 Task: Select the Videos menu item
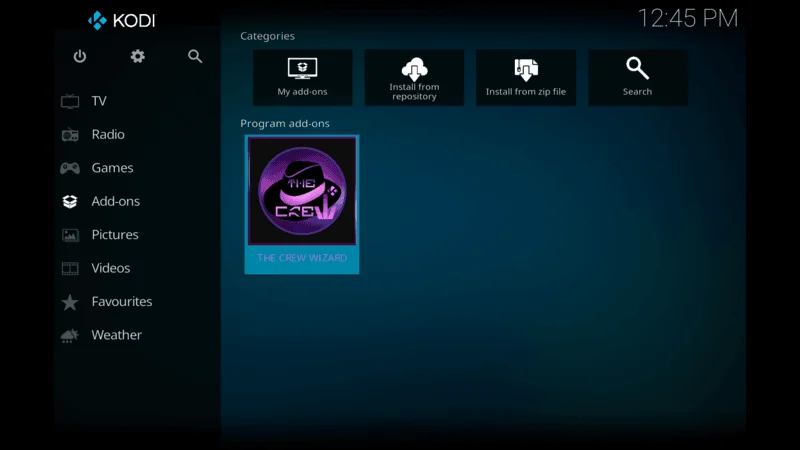tap(111, 268)
